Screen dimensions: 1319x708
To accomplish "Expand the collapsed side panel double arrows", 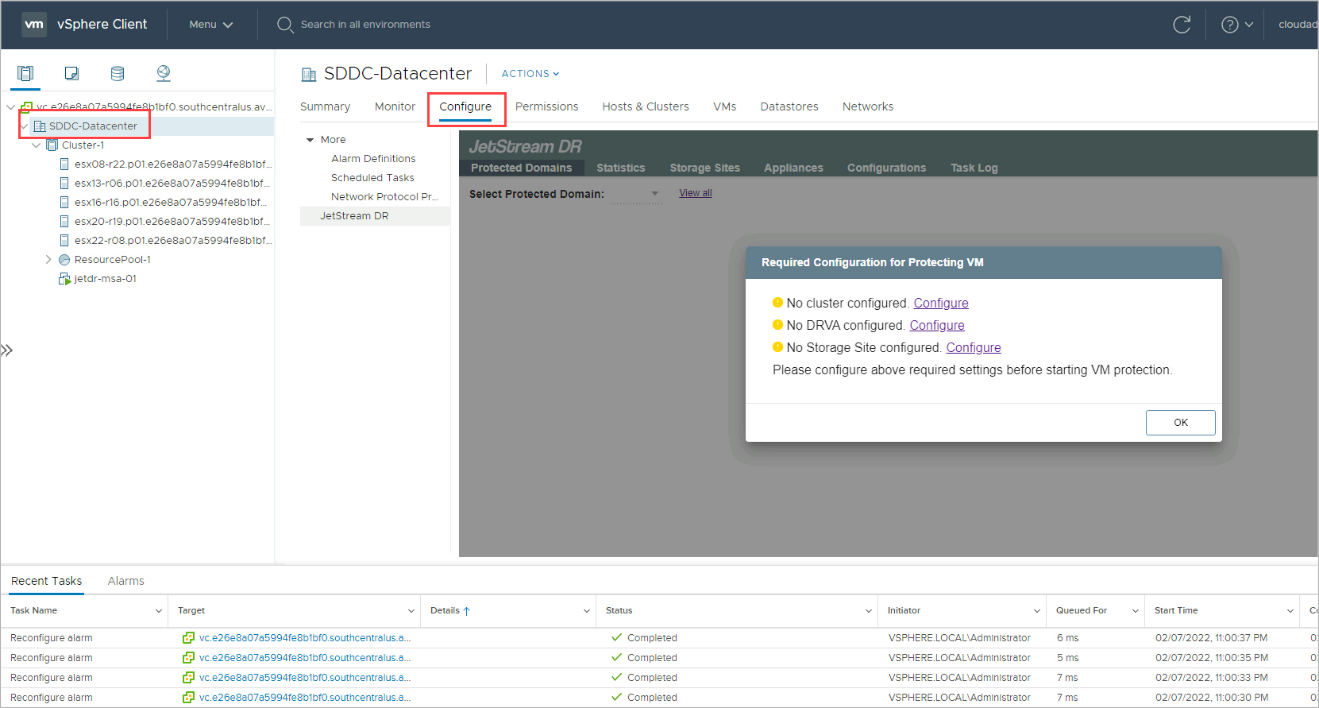I will (7, 350).
